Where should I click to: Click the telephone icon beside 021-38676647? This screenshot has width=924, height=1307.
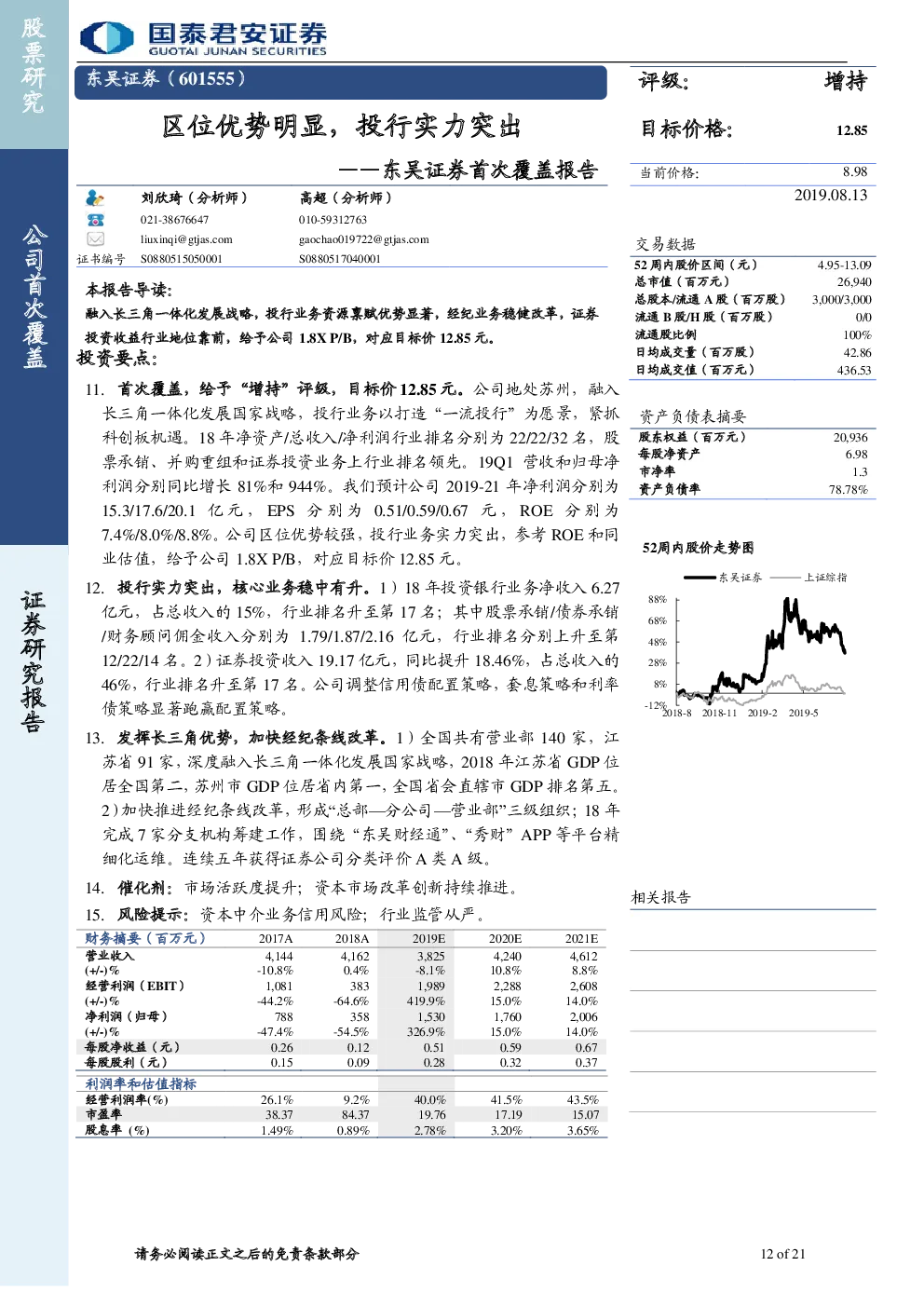pyautogui.click(x=95, y=220)
